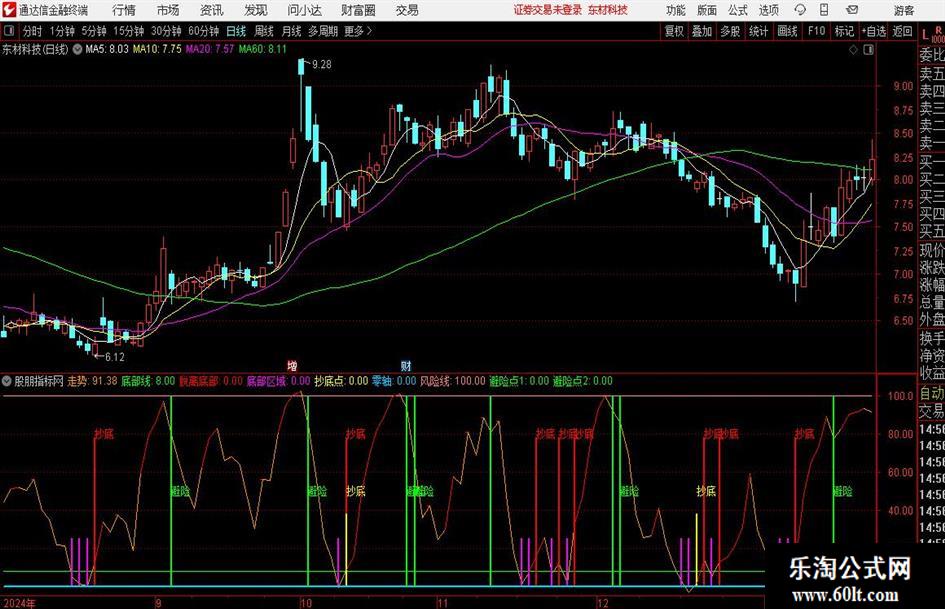Click the MA5: 8.03 indicator label

click(x=107, y=49)
